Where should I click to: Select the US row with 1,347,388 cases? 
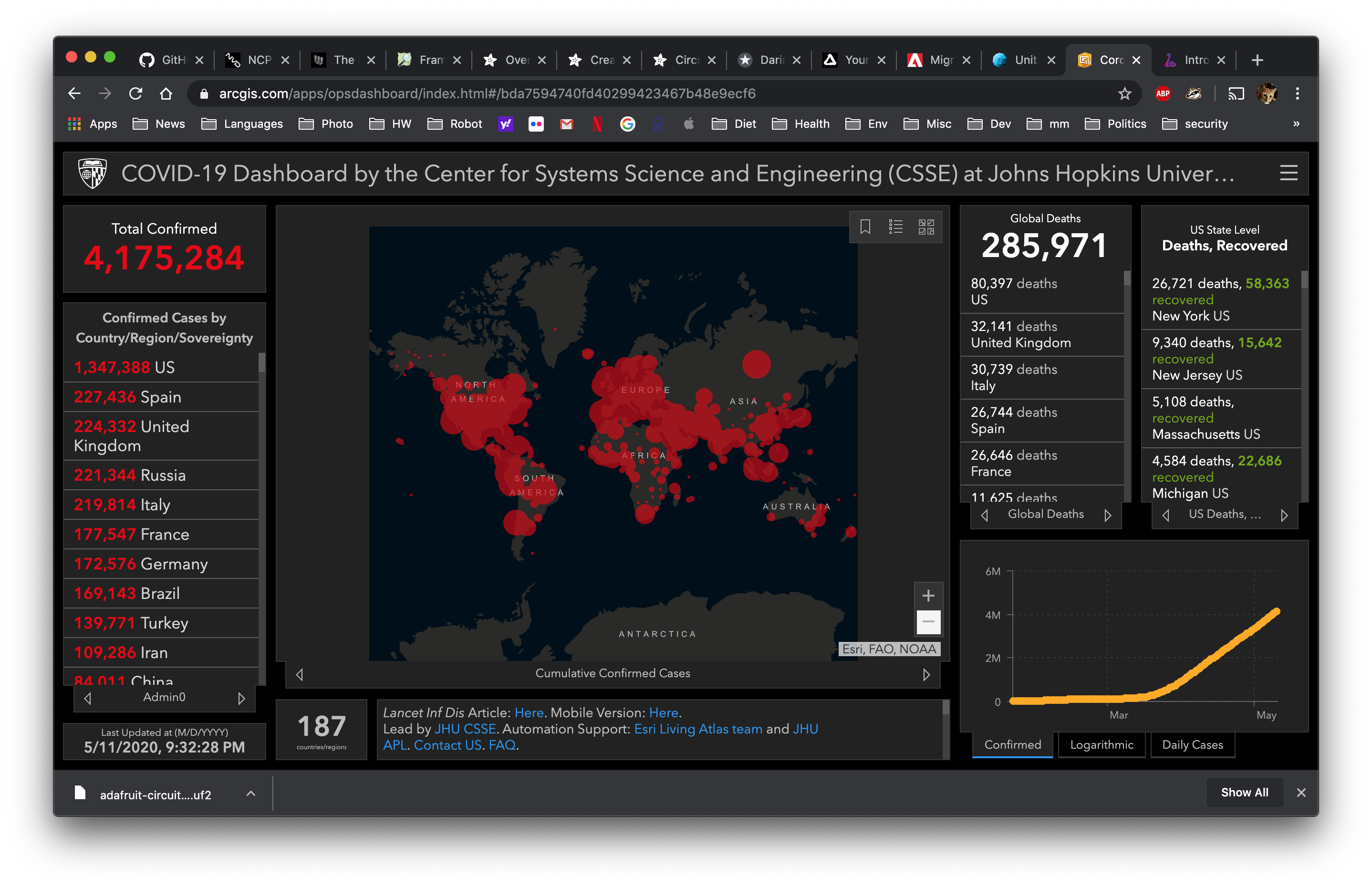tap(161, 368)
